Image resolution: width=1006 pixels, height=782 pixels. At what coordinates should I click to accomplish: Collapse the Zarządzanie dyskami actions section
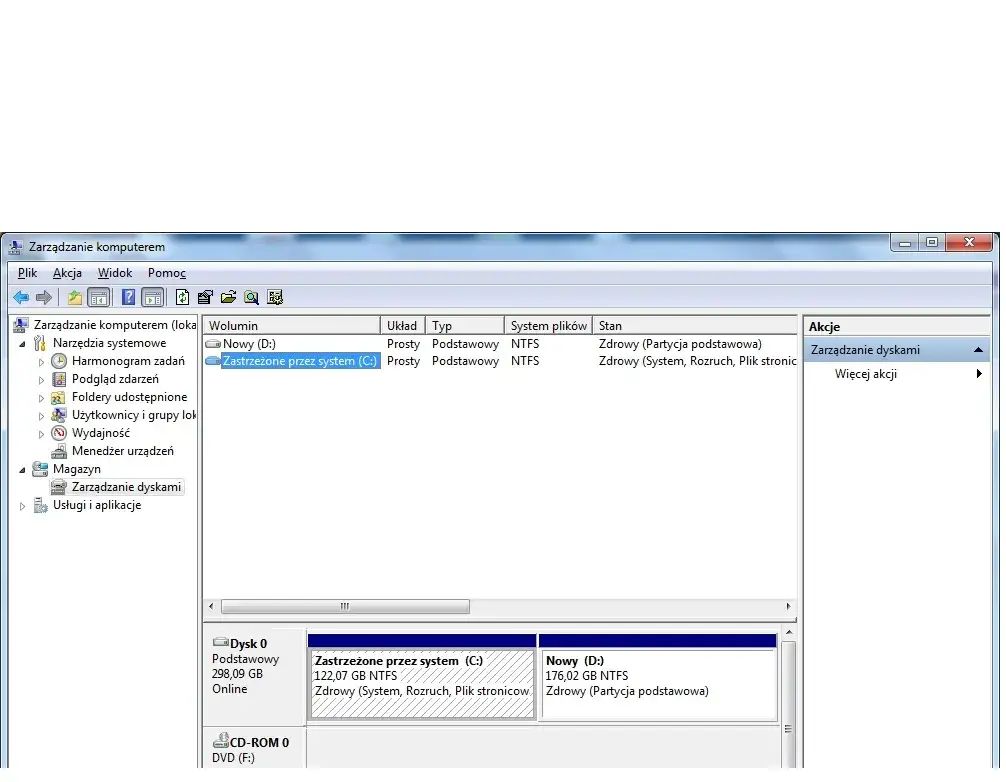pos(977,351)
